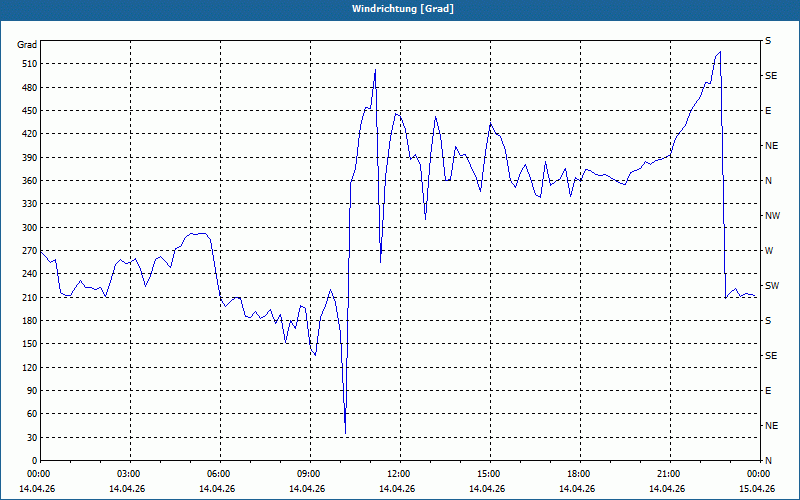This screenshot has width=800, height=500.
Task: Select the Grad unit label on the left axis
Action: click(27, 45)
